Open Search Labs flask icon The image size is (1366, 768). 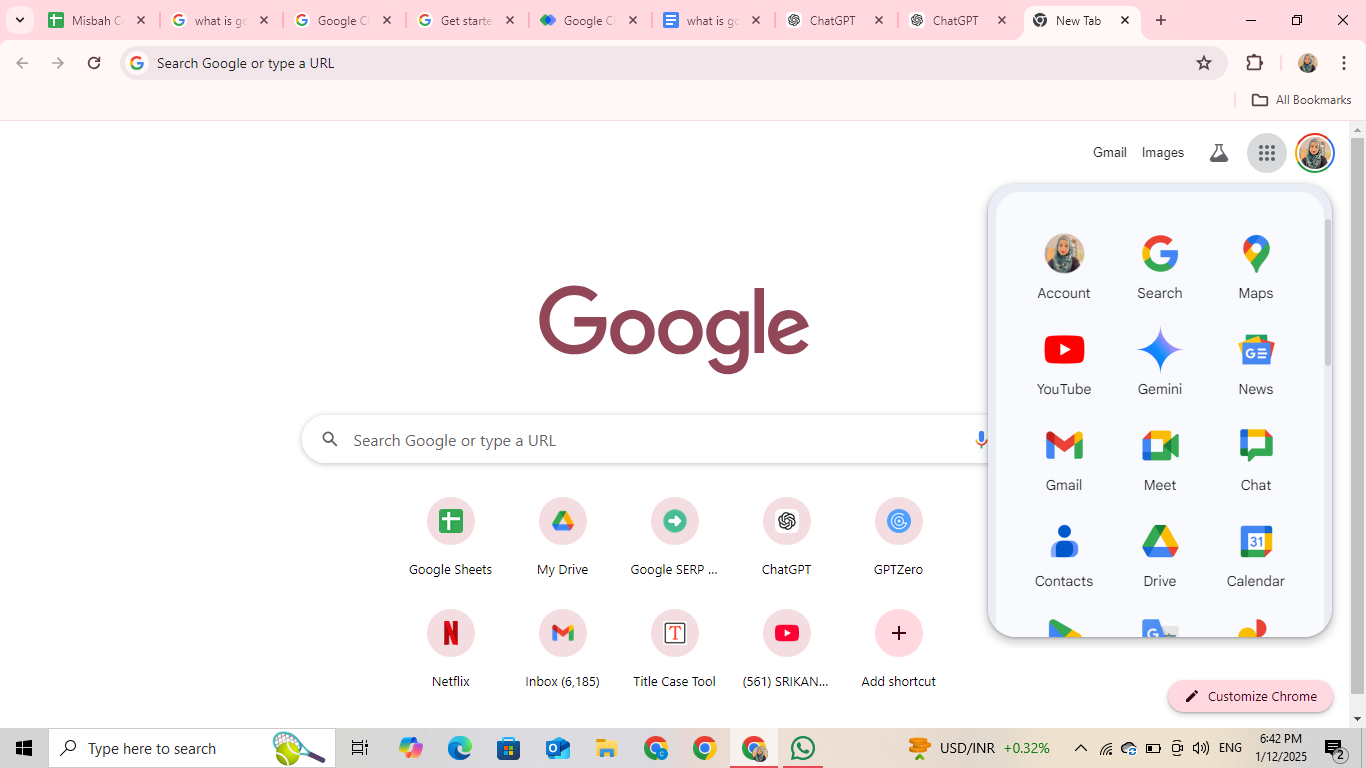pyautogui.click(x=1218, y=153)
